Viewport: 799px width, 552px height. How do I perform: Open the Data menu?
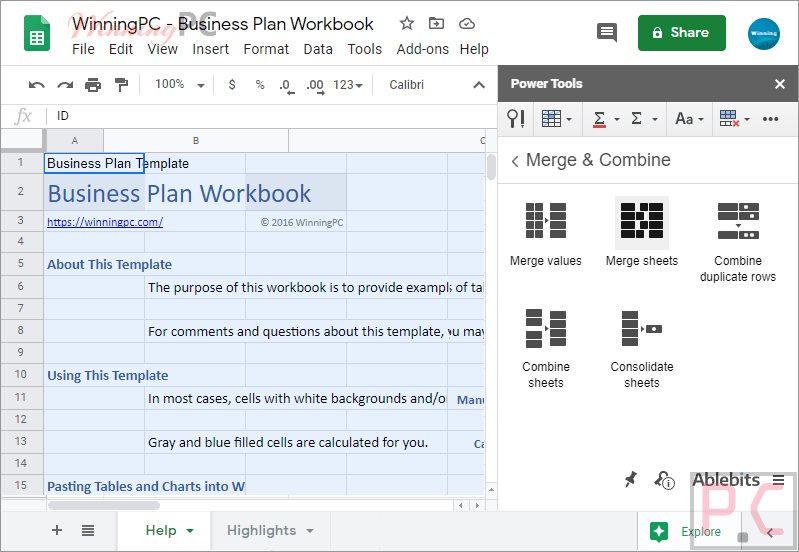[318, 49]
